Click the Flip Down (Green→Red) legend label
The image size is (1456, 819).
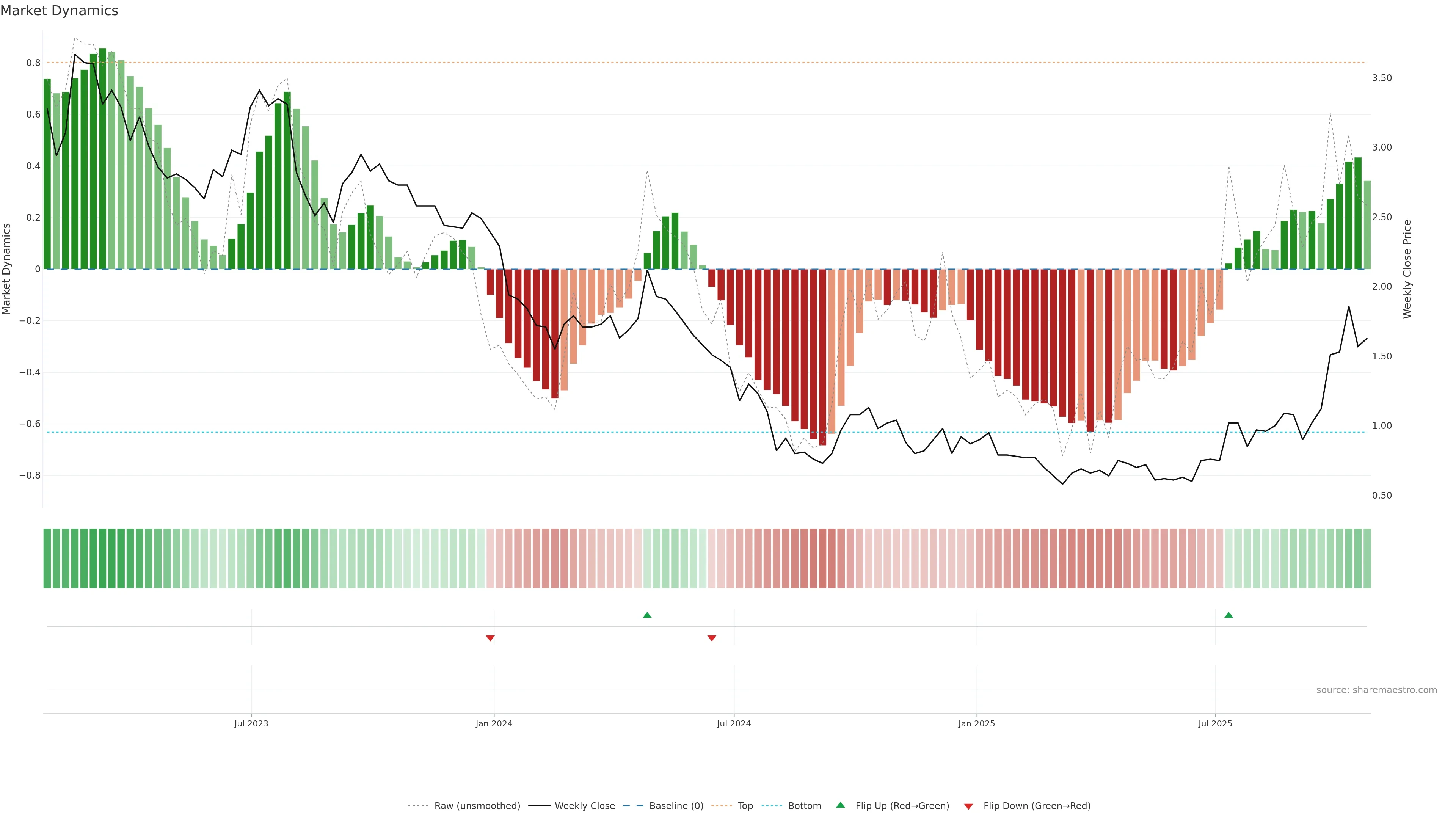(x=1037, y=806)
